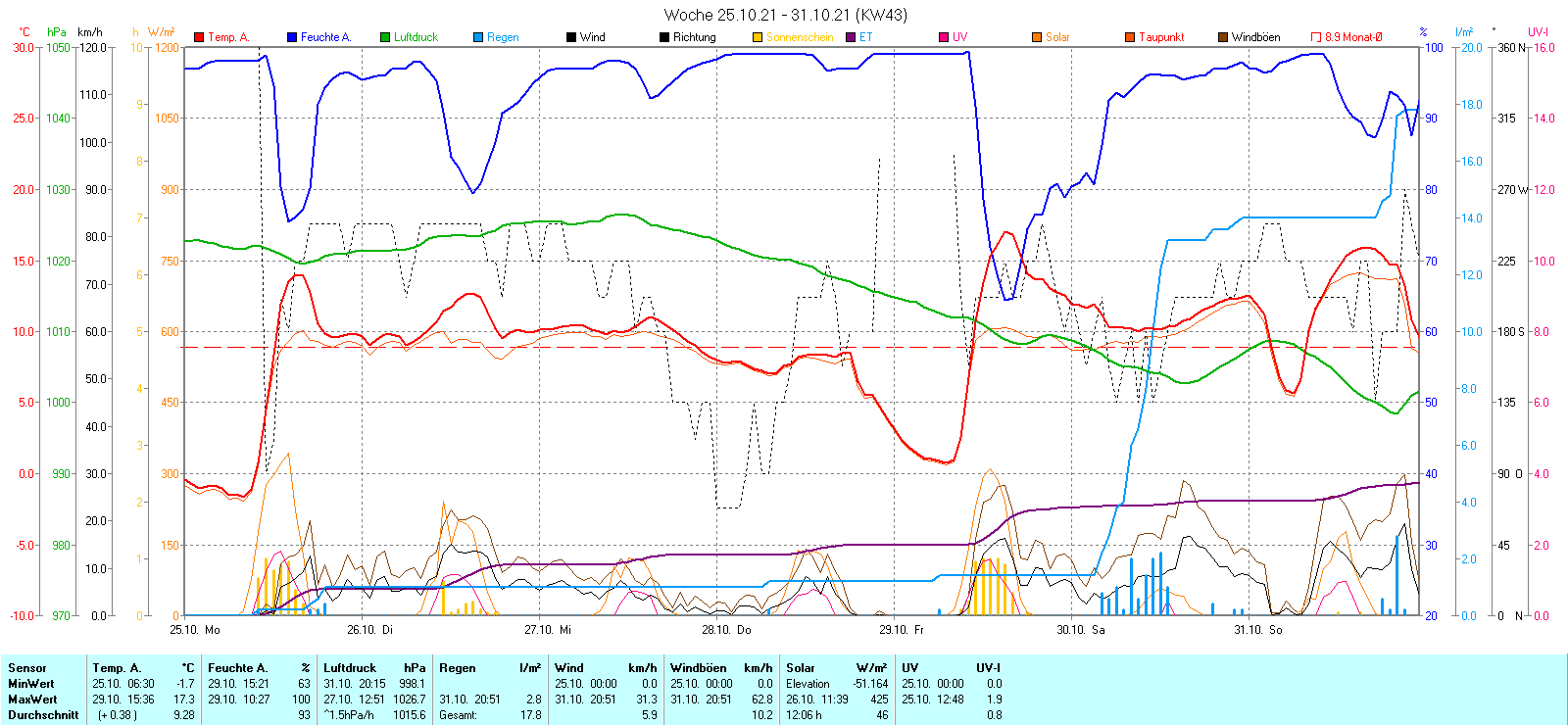The width and height of the screenshot is (1568, 725).
Task: Select the '31.10. So' date label
Action: click(1258, 630)
